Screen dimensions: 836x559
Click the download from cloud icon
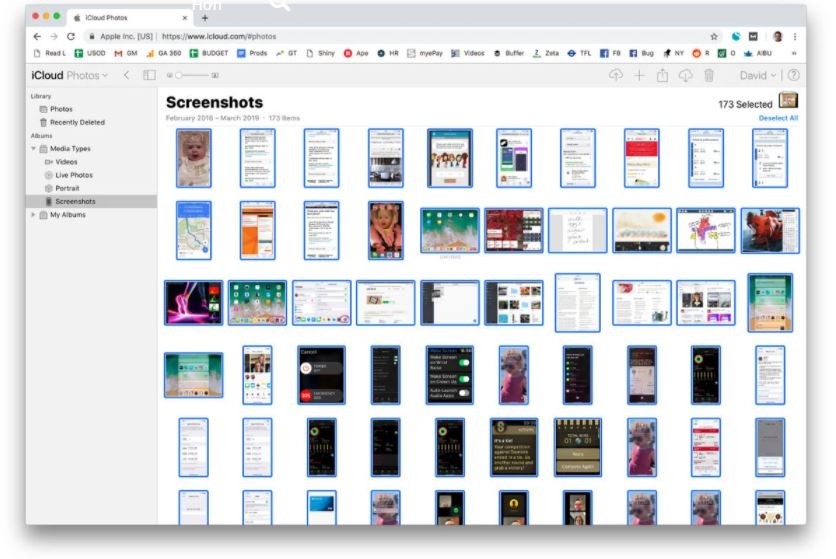[686, 76]
